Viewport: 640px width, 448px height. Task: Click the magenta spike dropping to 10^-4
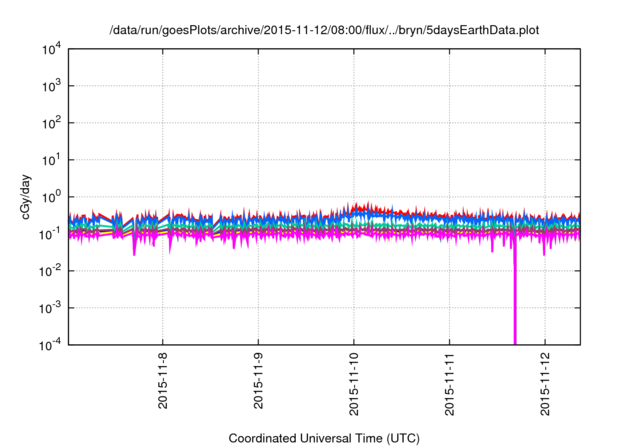515,294
